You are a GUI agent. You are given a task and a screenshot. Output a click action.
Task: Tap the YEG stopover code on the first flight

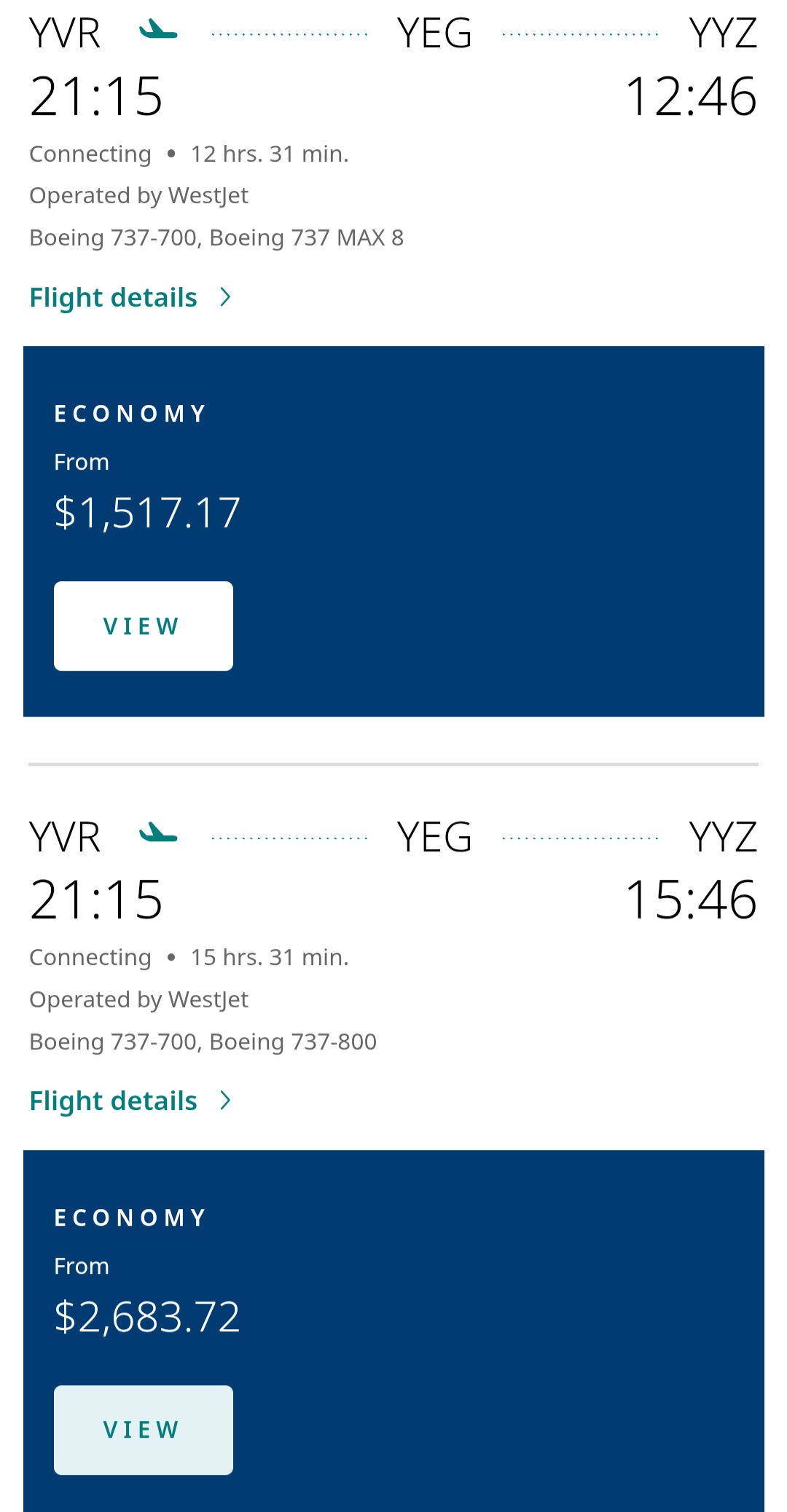434,34
